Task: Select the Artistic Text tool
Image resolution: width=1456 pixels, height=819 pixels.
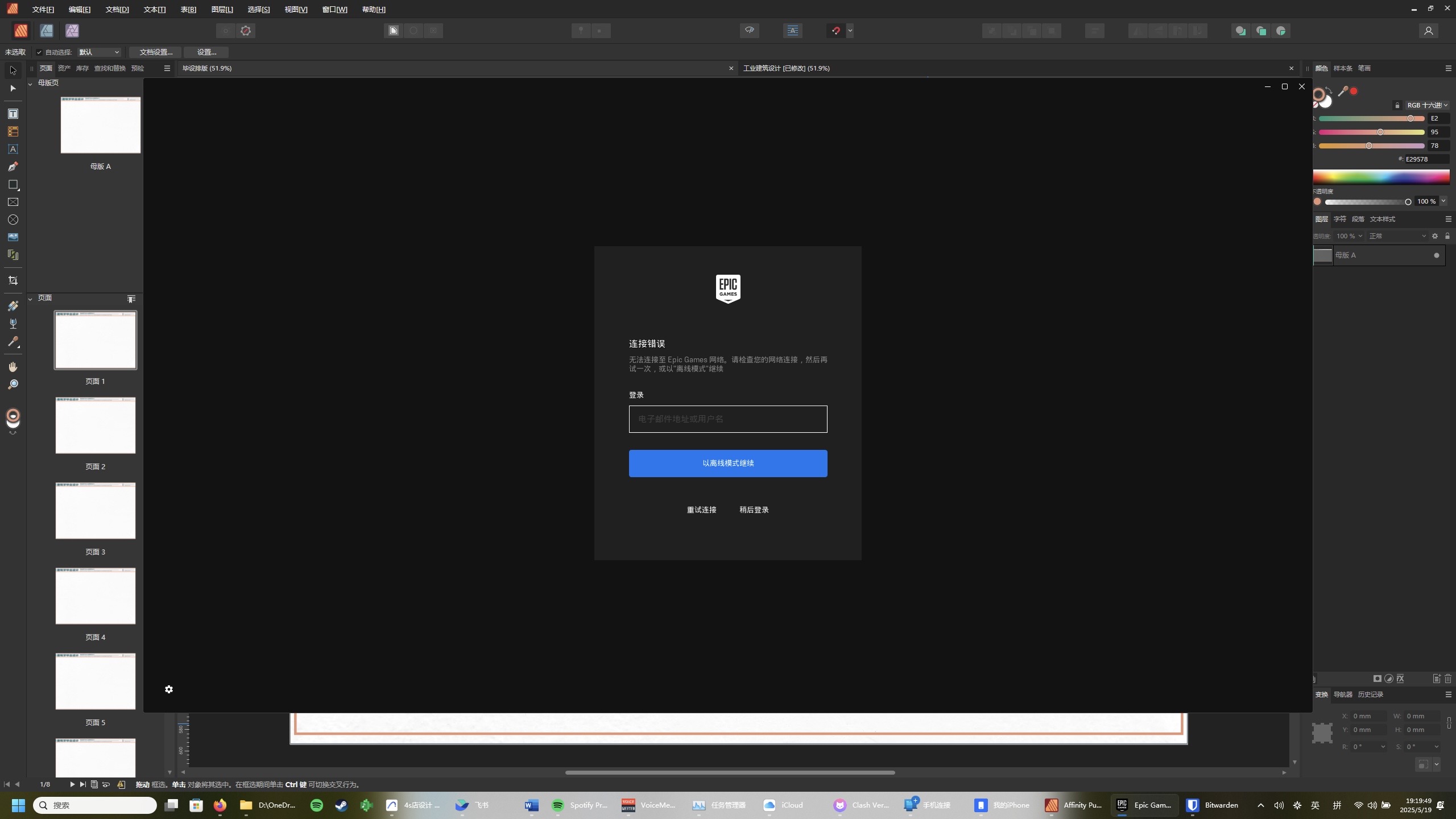Action: coord(13,149)
